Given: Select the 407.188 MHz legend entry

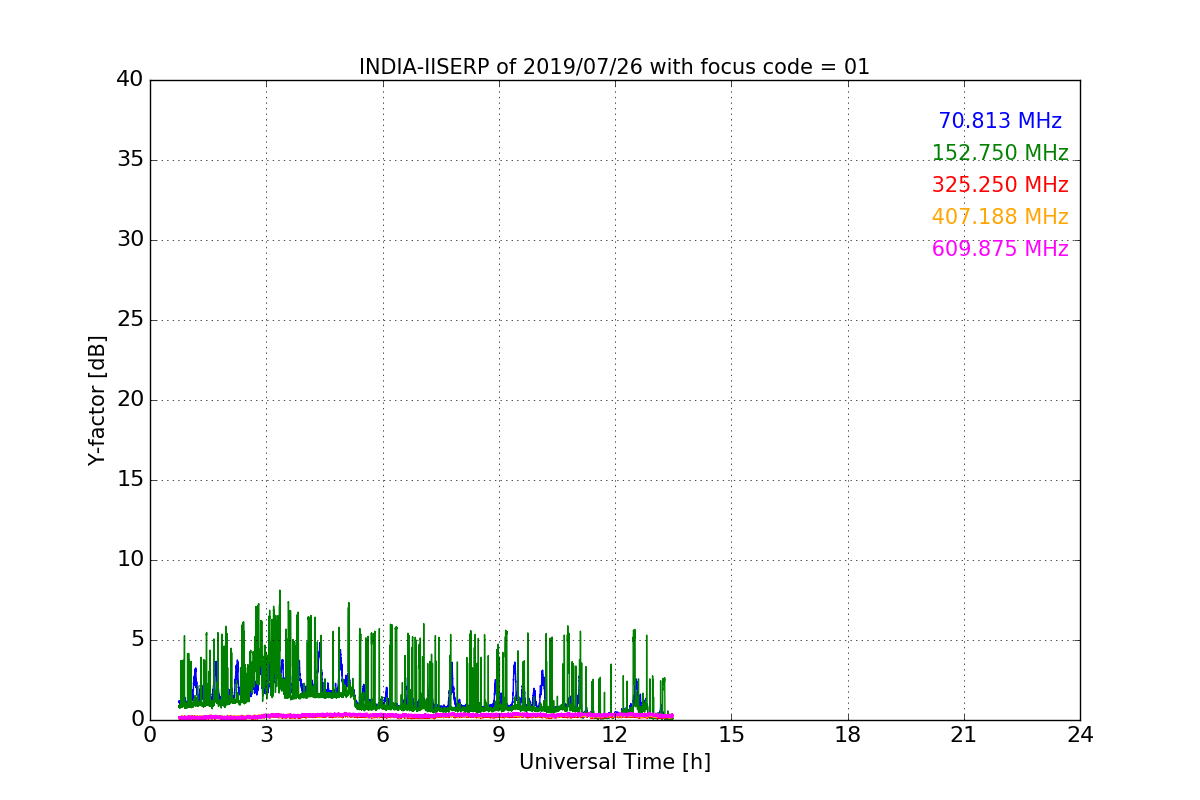Looking at the screenshot, I should pos(1000,217).
